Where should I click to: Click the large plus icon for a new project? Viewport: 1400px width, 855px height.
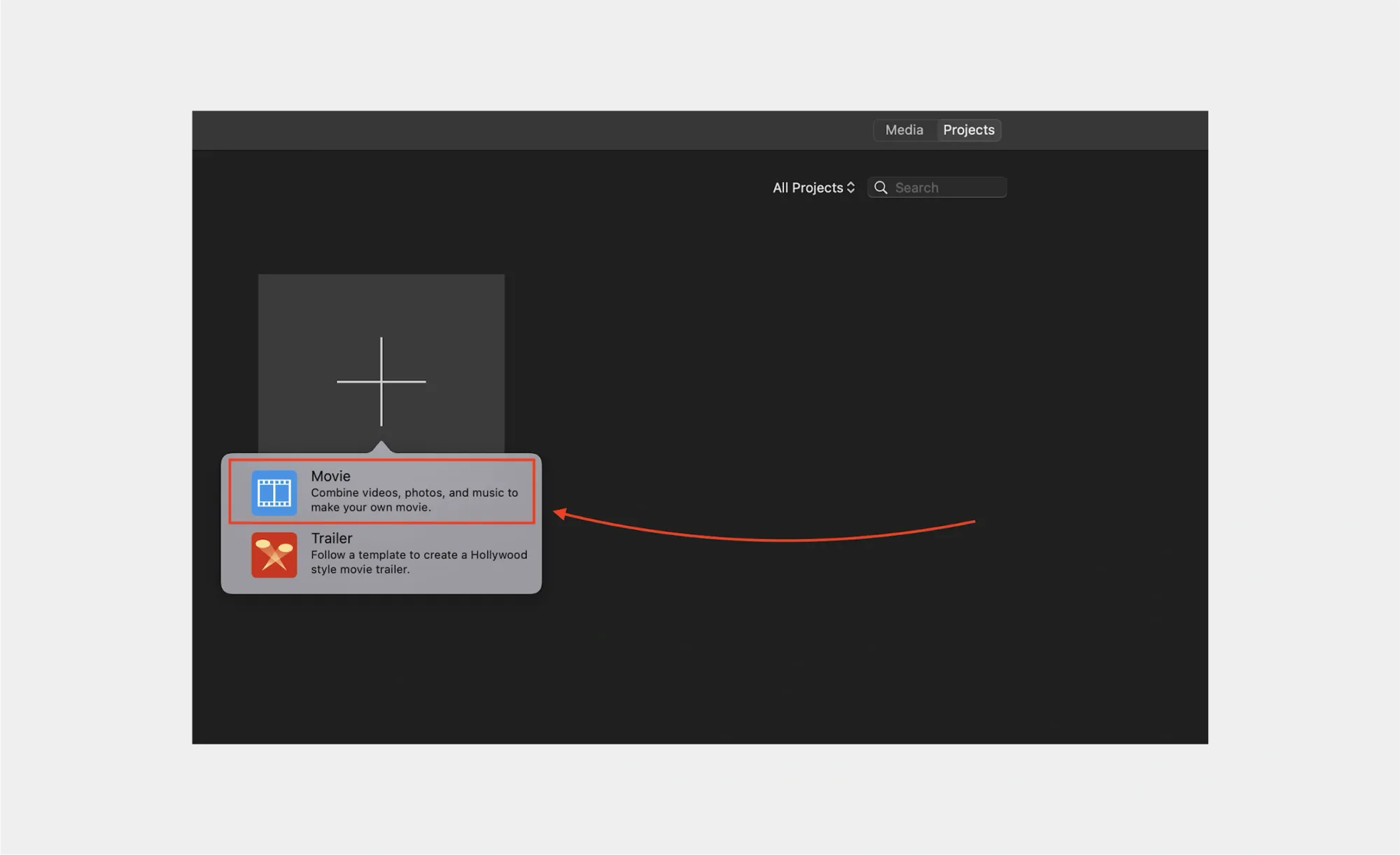click(x=381, y=382)
